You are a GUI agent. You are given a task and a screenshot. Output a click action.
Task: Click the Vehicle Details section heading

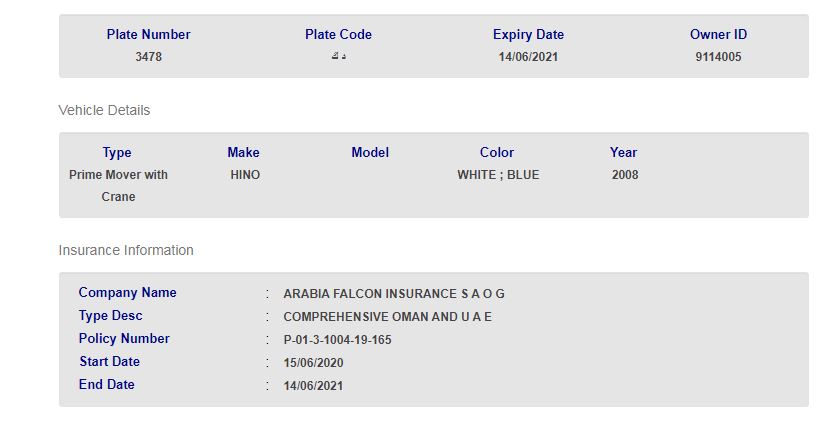[104, 110]
